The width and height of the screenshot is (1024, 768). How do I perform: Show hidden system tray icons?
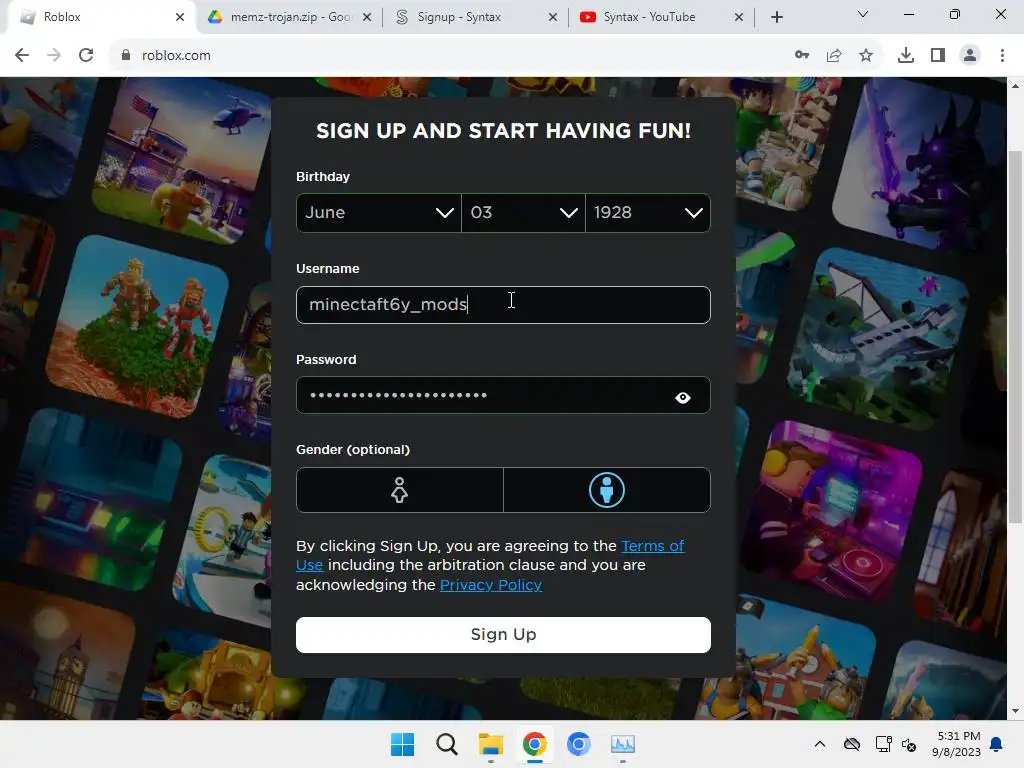pyautogui.click(x=820, y=744)
